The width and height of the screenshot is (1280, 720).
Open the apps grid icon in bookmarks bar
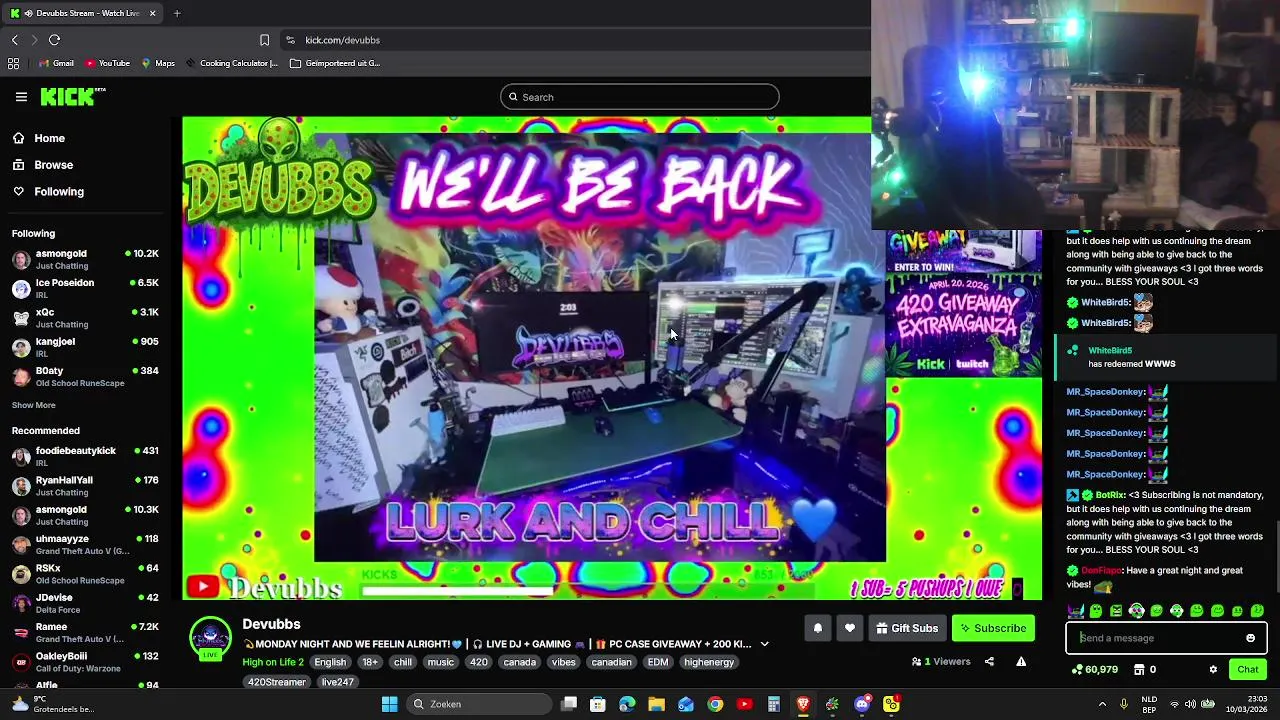pos(13,63)
